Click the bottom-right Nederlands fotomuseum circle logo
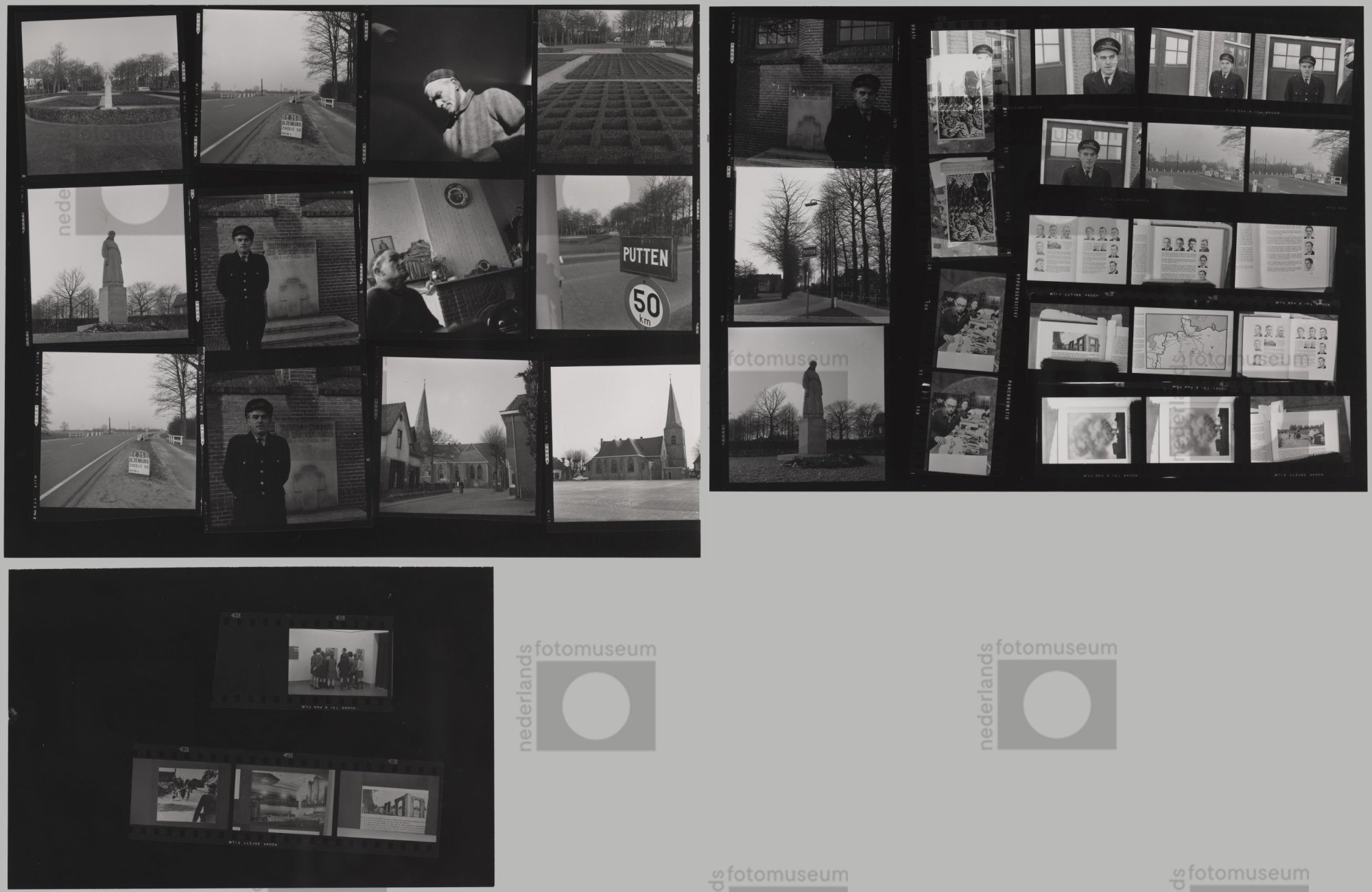 pos(1056,706)
